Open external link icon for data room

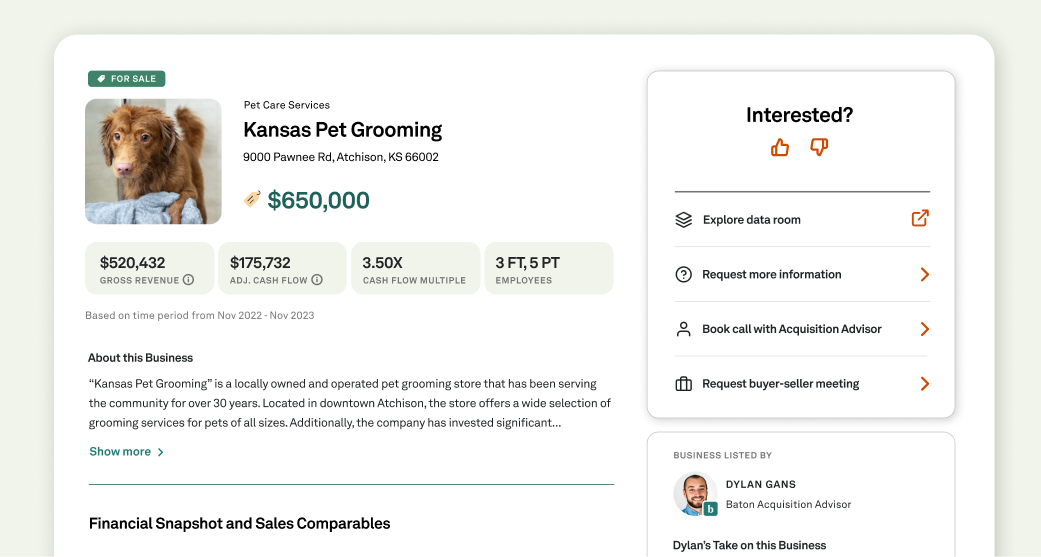(920, 218)
